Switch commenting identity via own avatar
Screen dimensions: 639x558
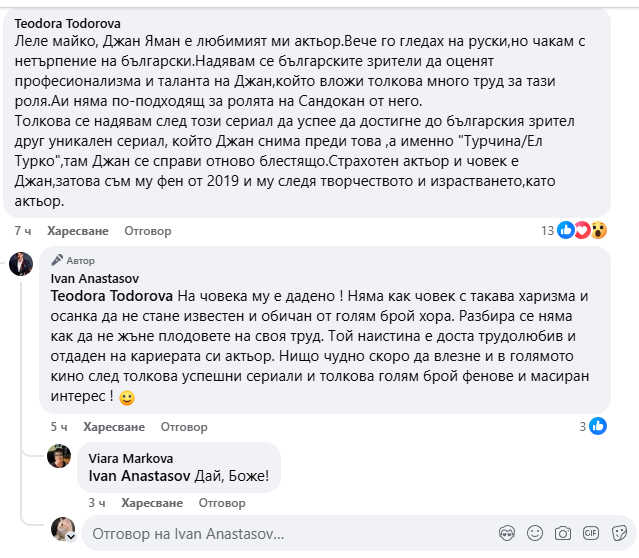[x=64, y=530]
